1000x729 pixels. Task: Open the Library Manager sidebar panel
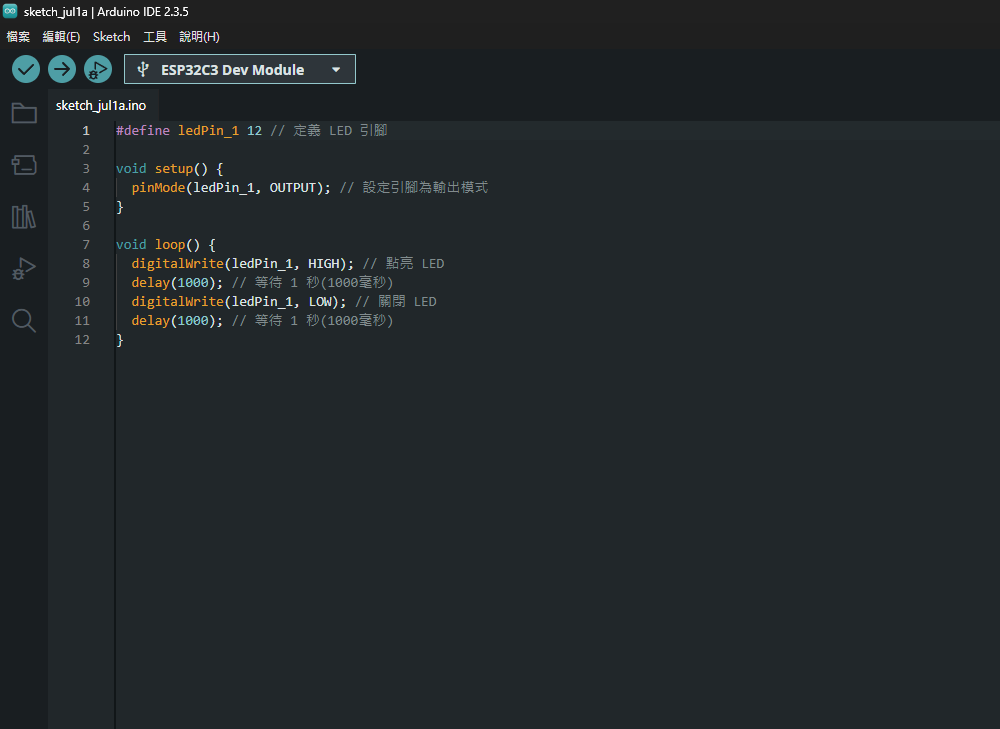[x=24, y=217]
